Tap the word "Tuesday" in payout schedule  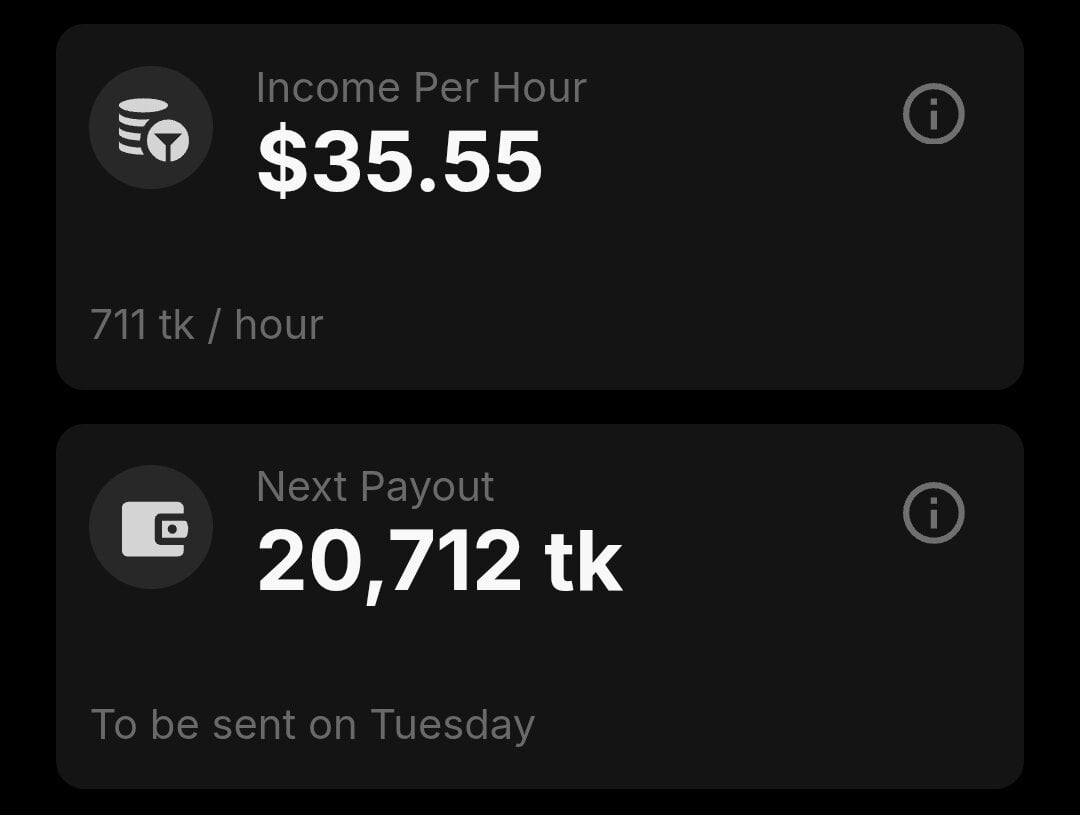pos(452,724)
